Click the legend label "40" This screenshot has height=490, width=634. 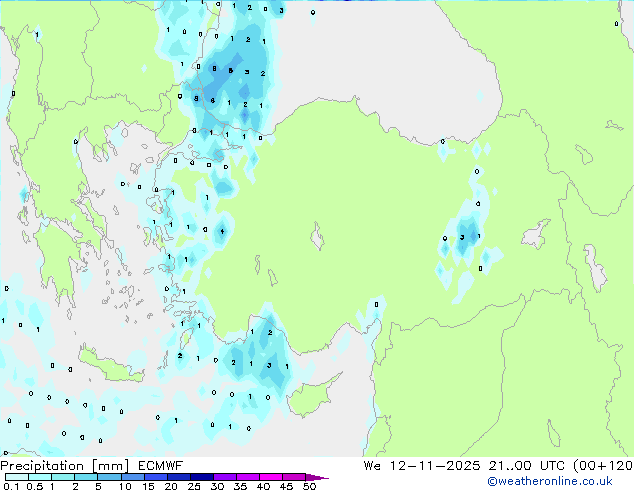[x=263, y=486]
